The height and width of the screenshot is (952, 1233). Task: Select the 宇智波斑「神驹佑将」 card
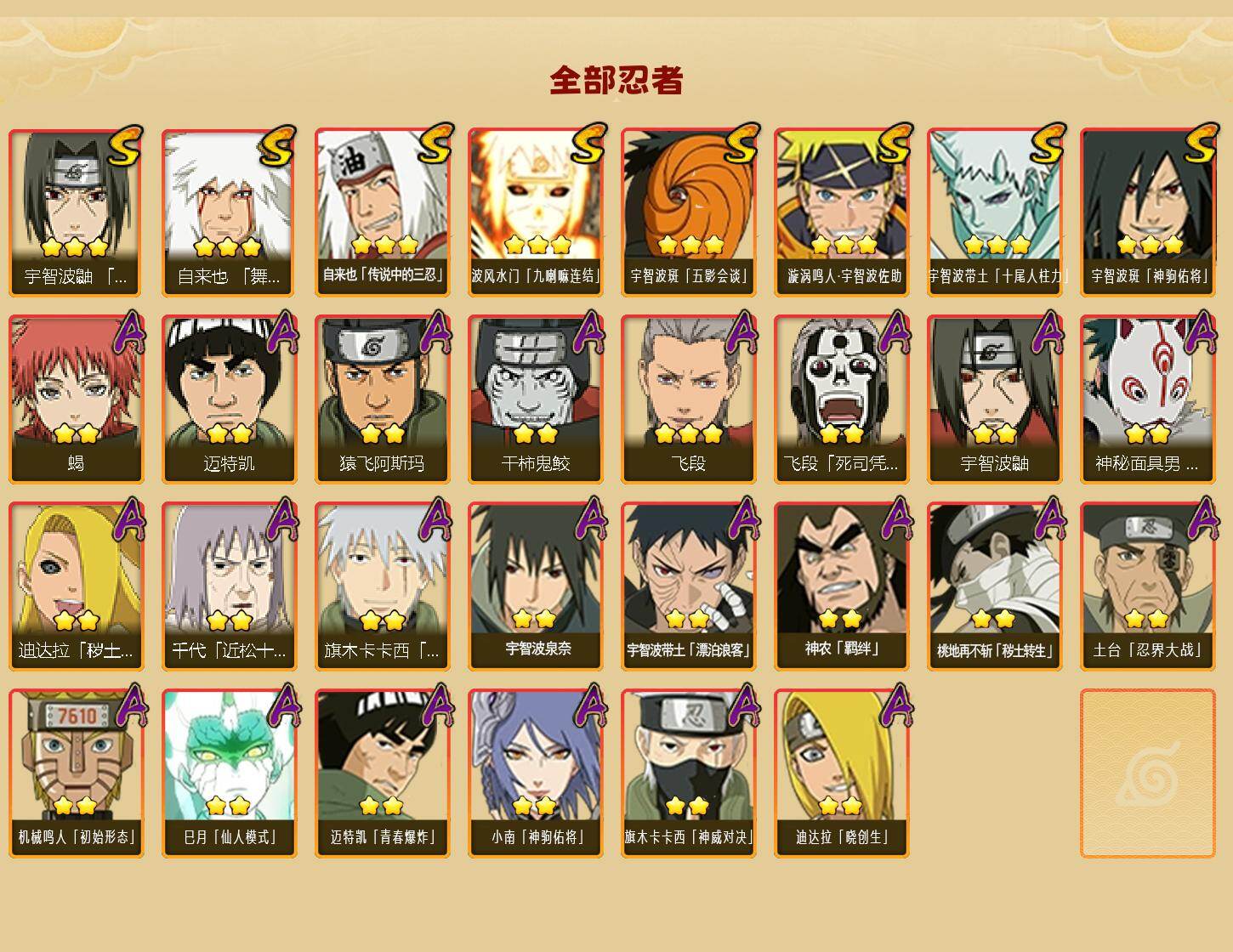1148,212
